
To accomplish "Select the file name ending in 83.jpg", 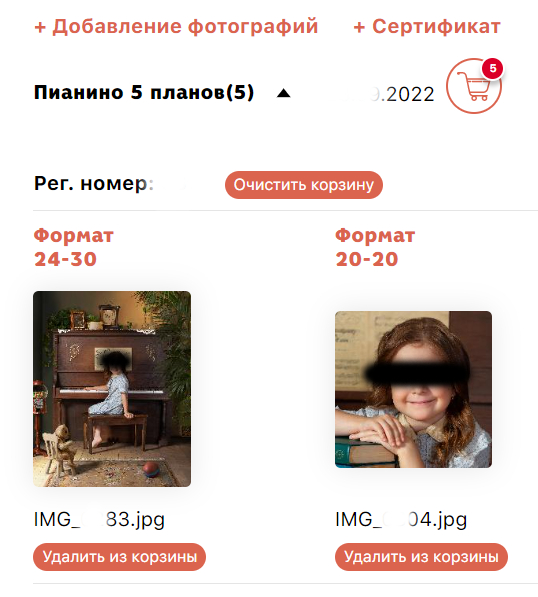I will point(99,520).
